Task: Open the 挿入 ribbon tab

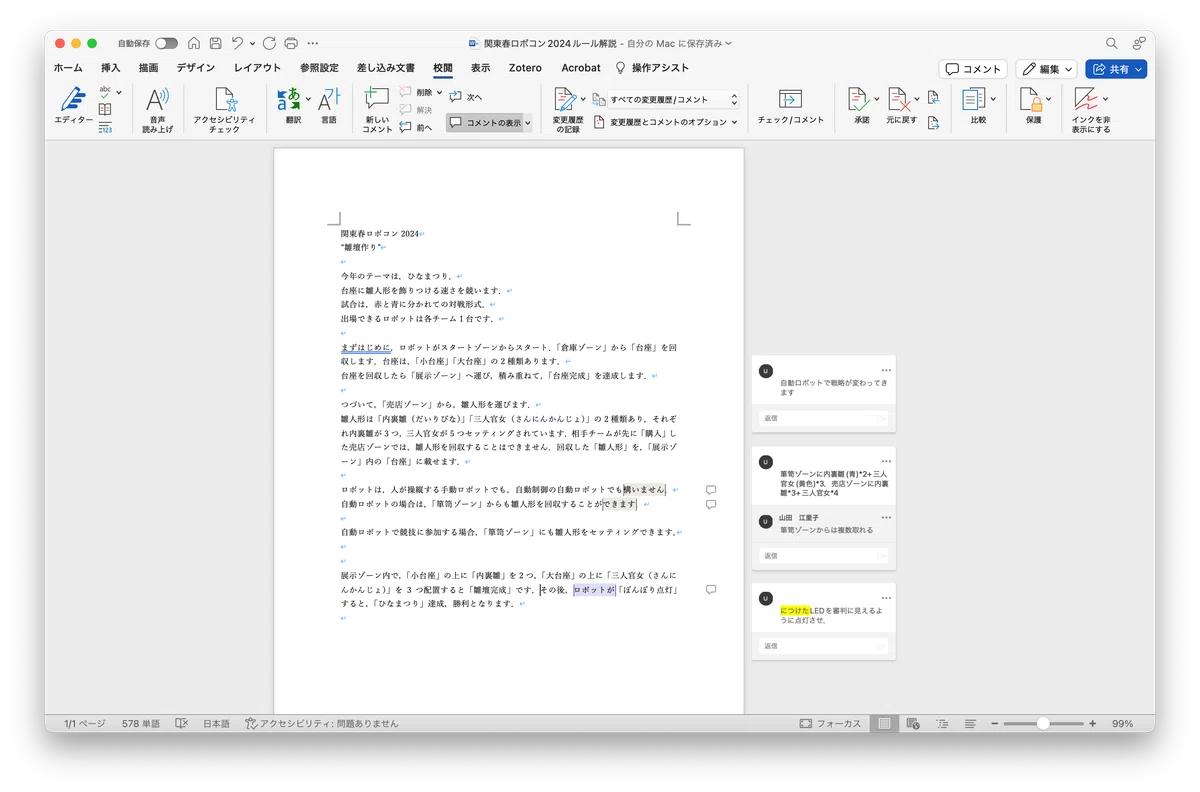Action: point(111,68)
